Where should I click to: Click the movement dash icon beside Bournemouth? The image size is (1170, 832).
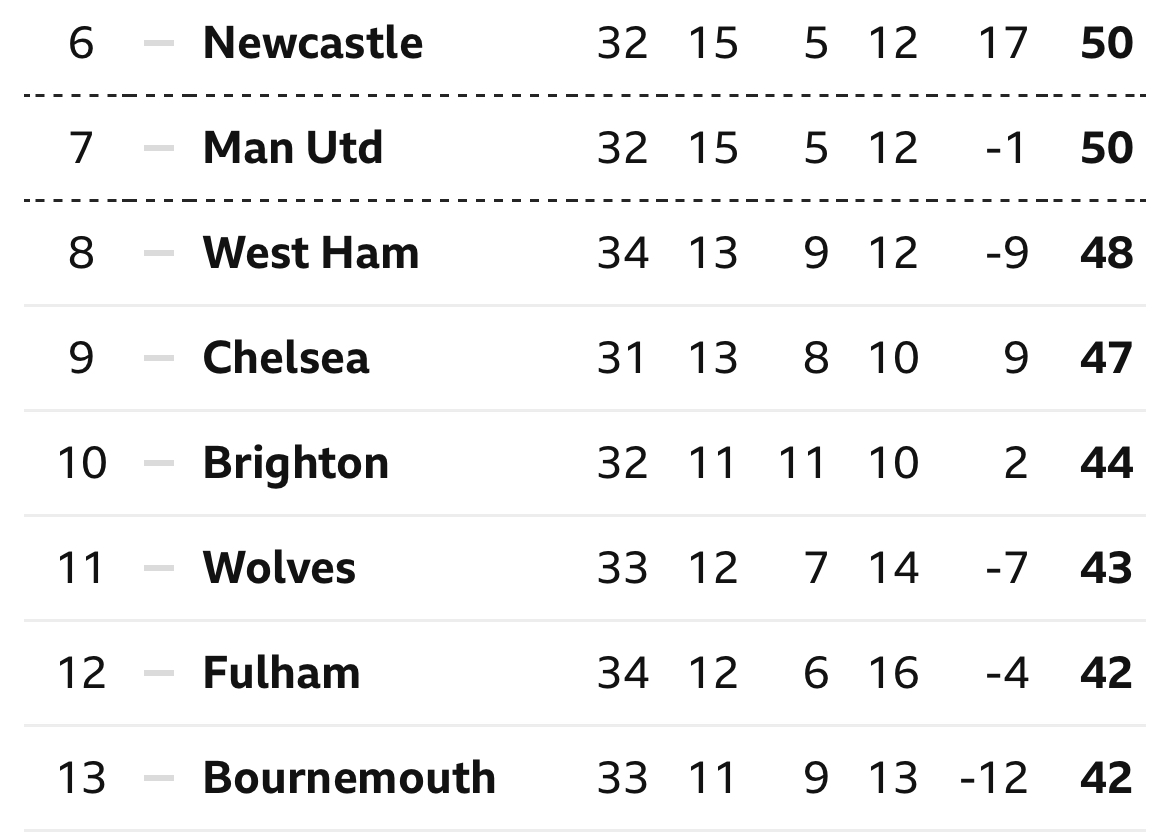click(x=159, y=779)
